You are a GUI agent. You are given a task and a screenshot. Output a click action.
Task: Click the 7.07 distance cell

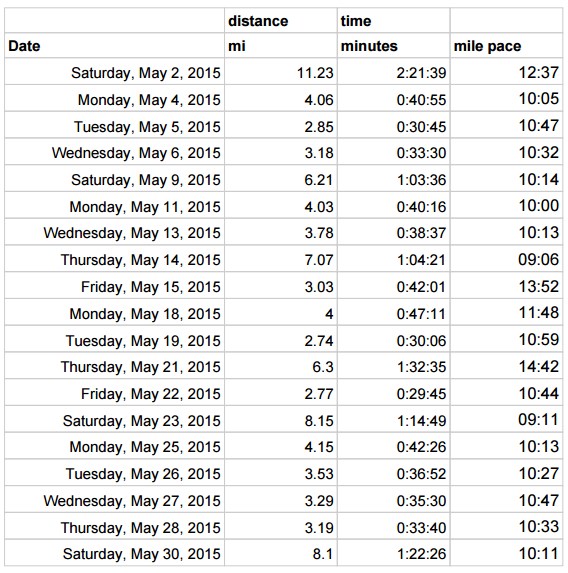281,259
